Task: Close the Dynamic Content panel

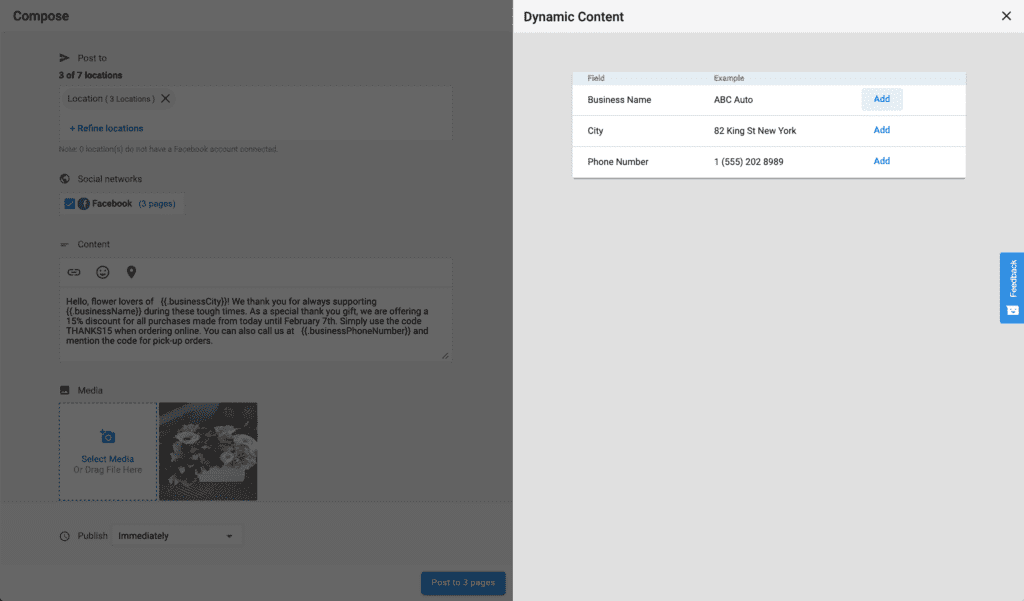Action: (x=1006, y=16)
